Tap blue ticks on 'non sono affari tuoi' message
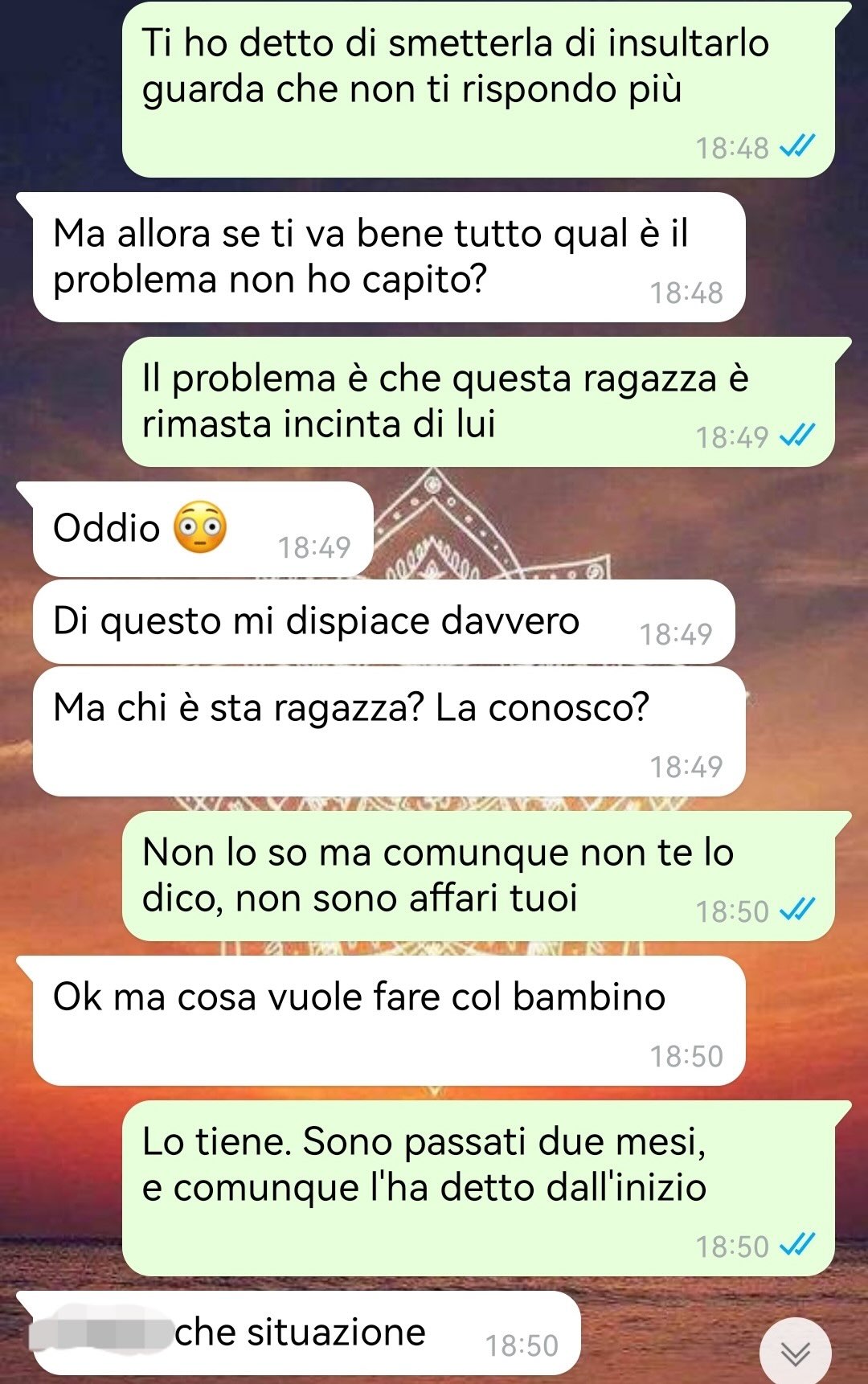 tap(798, 910)
